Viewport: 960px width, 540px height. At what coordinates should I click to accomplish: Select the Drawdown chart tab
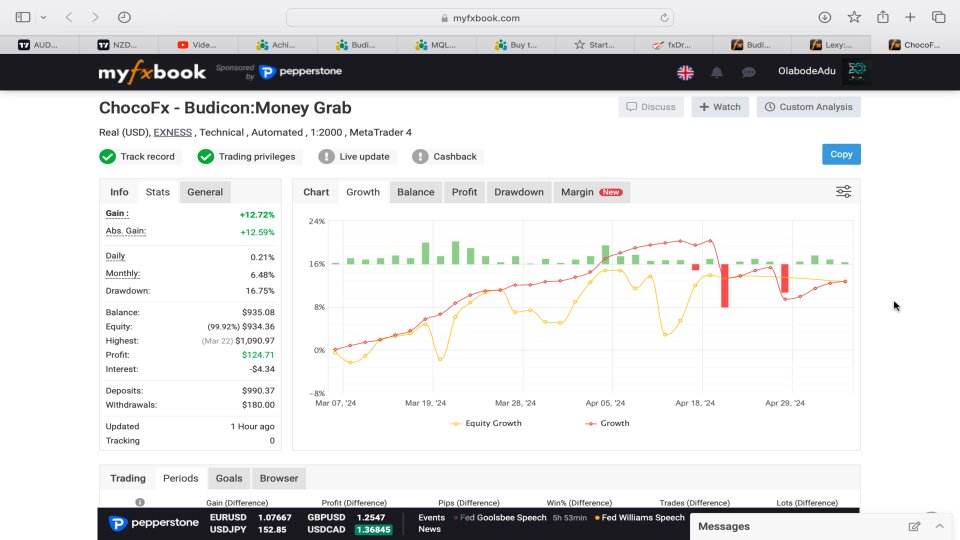[519, 192]
